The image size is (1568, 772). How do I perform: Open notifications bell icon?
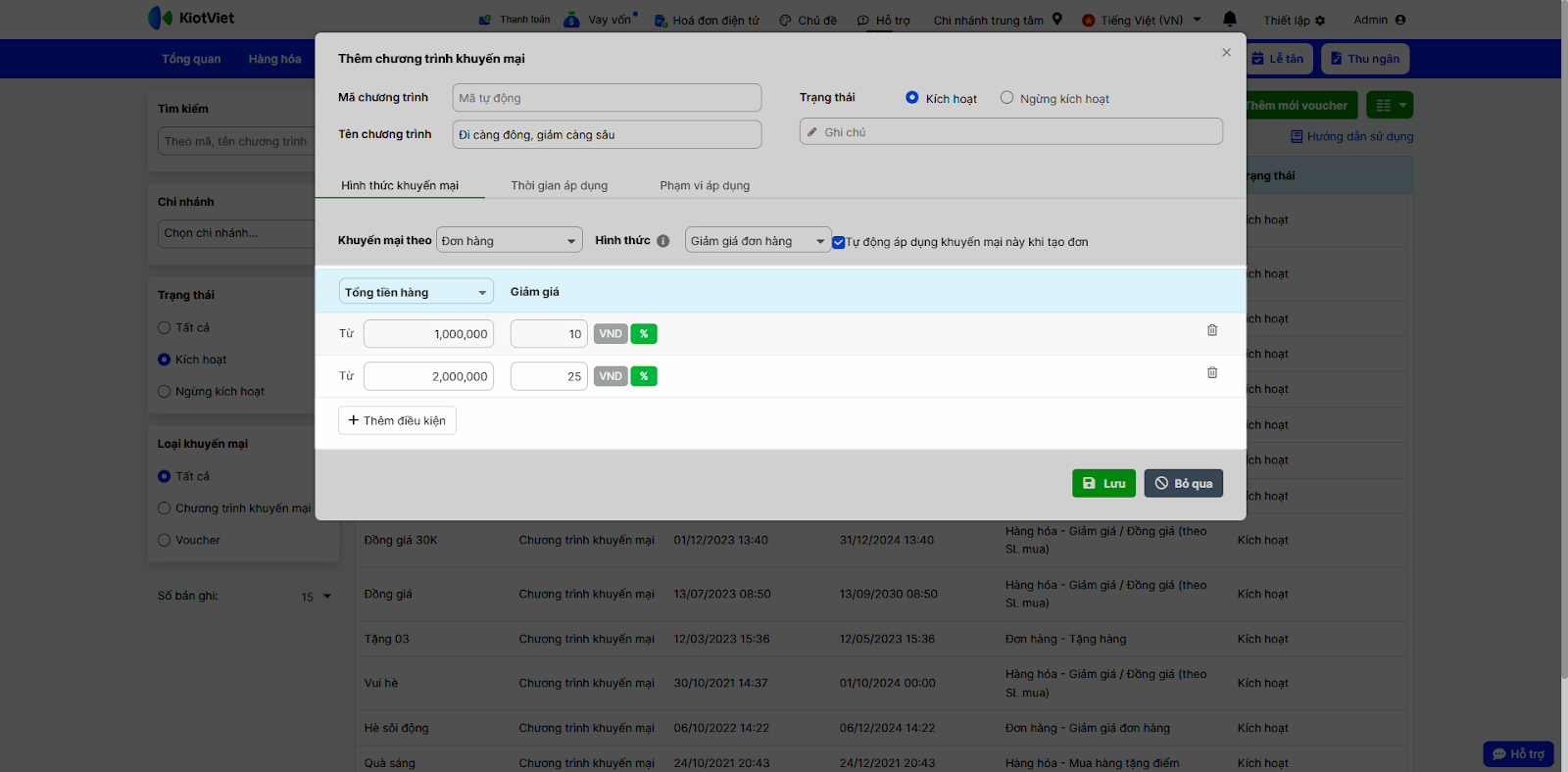pos(1230,19)
